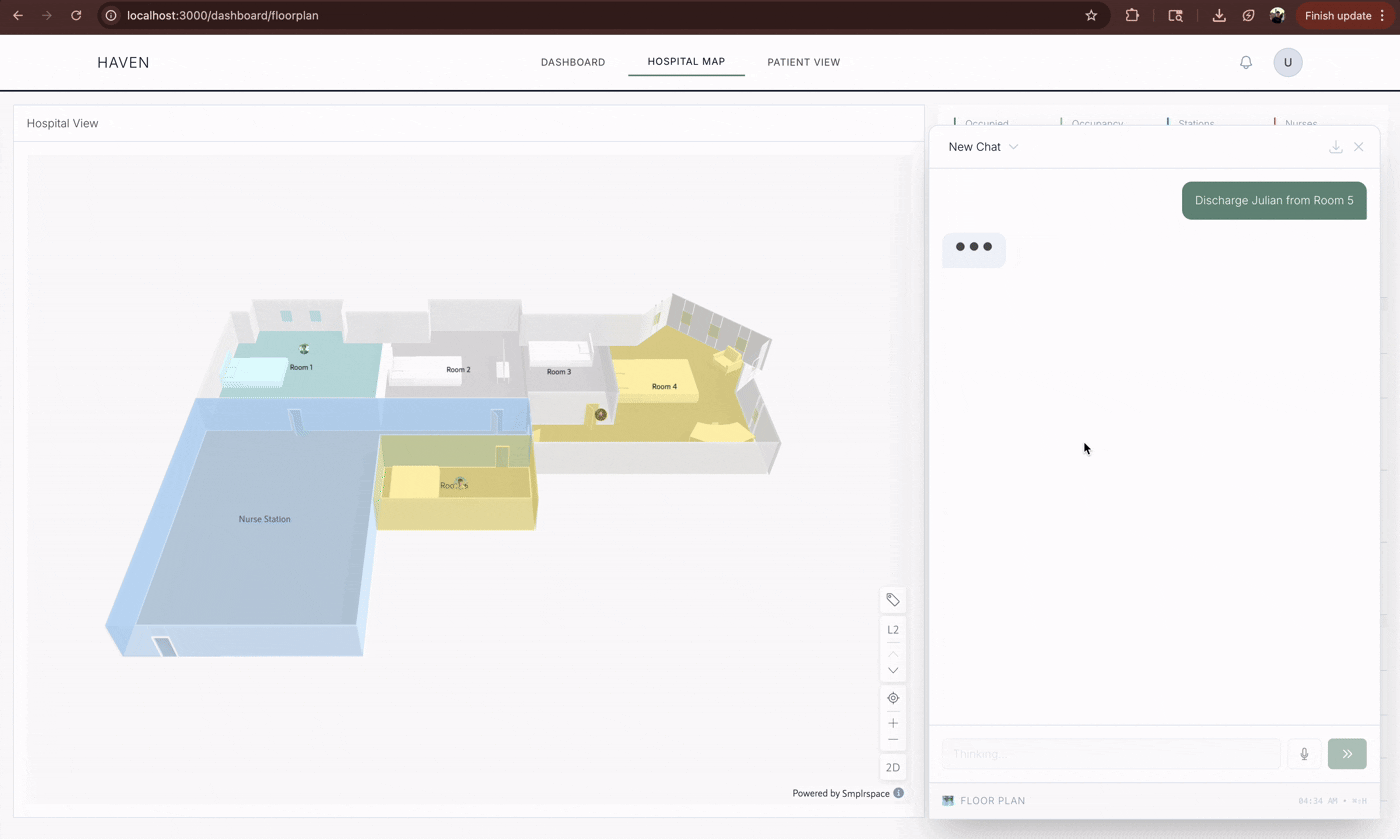
Task: Click the Smplrspace info icon
Action: (899, 793)
